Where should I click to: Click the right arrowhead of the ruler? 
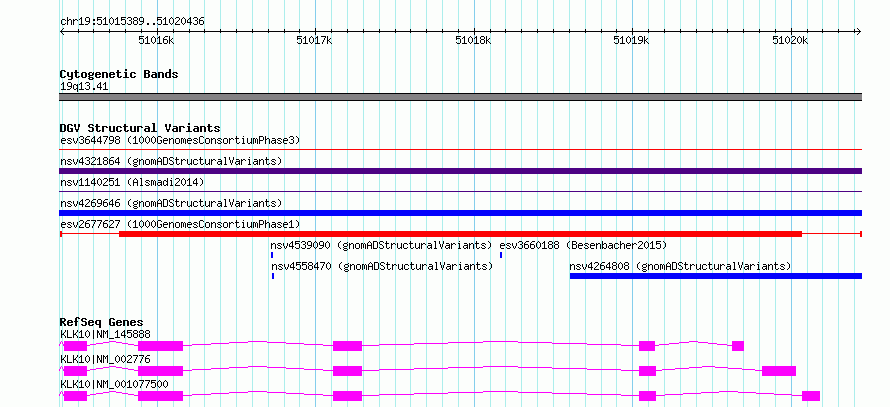[859, 32]
